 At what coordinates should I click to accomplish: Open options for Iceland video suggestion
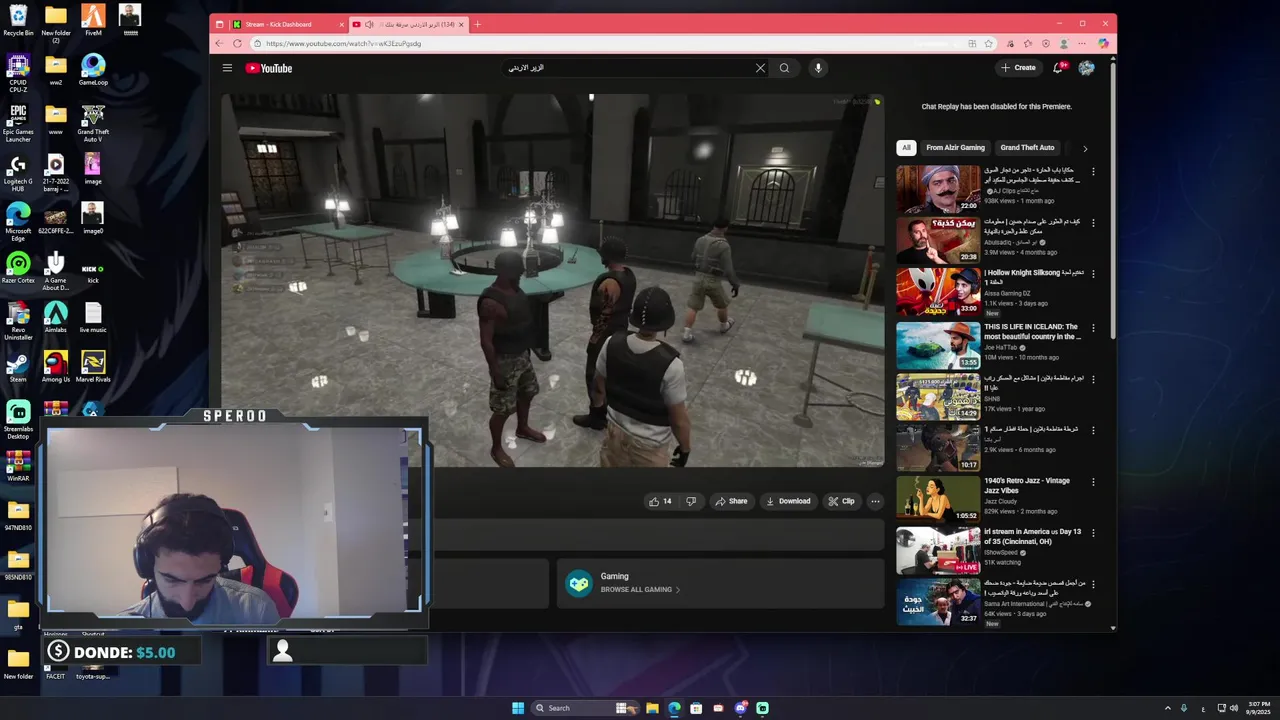(1093, 327)
